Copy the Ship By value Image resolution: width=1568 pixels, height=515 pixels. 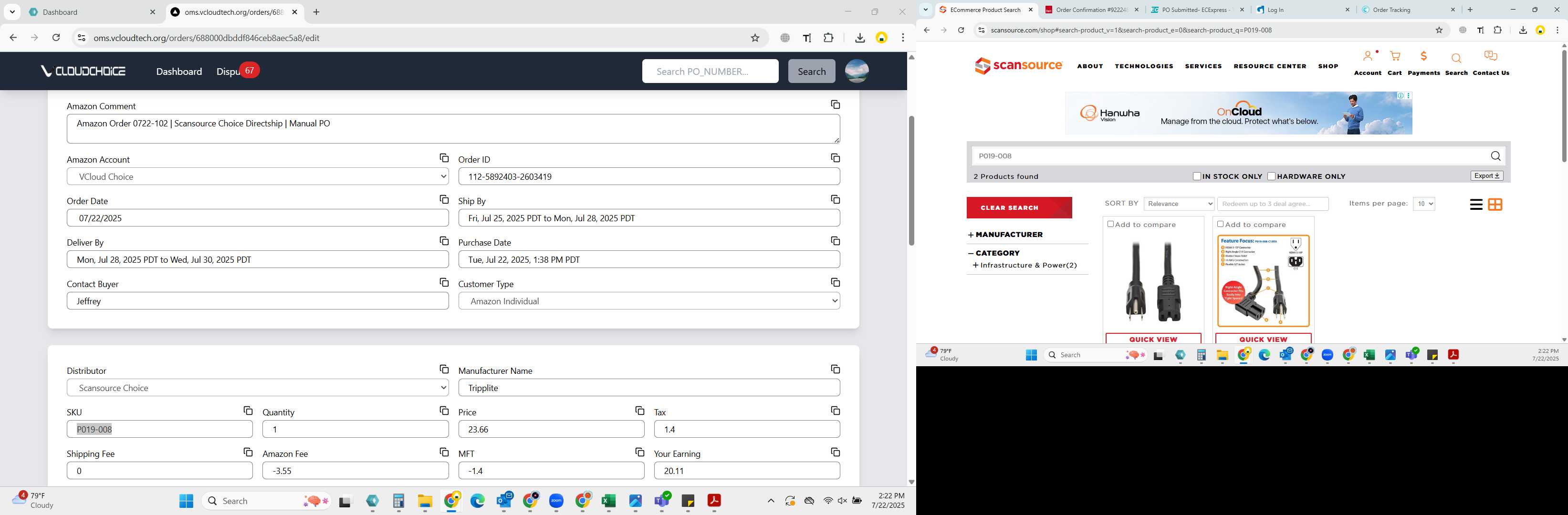[835, 199]
